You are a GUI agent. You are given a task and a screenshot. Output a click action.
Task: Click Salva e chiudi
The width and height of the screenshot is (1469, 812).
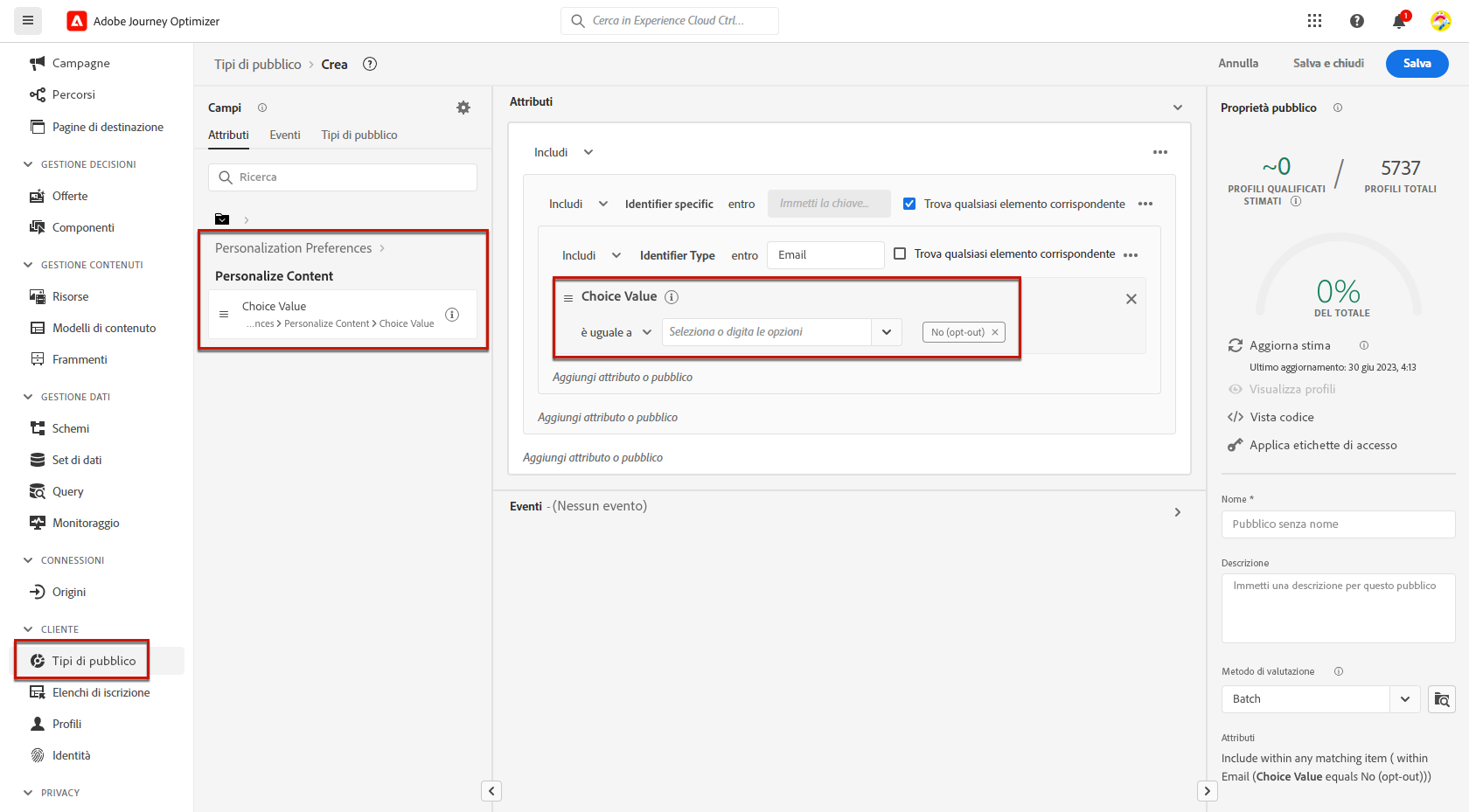[x=1328, y=64]
